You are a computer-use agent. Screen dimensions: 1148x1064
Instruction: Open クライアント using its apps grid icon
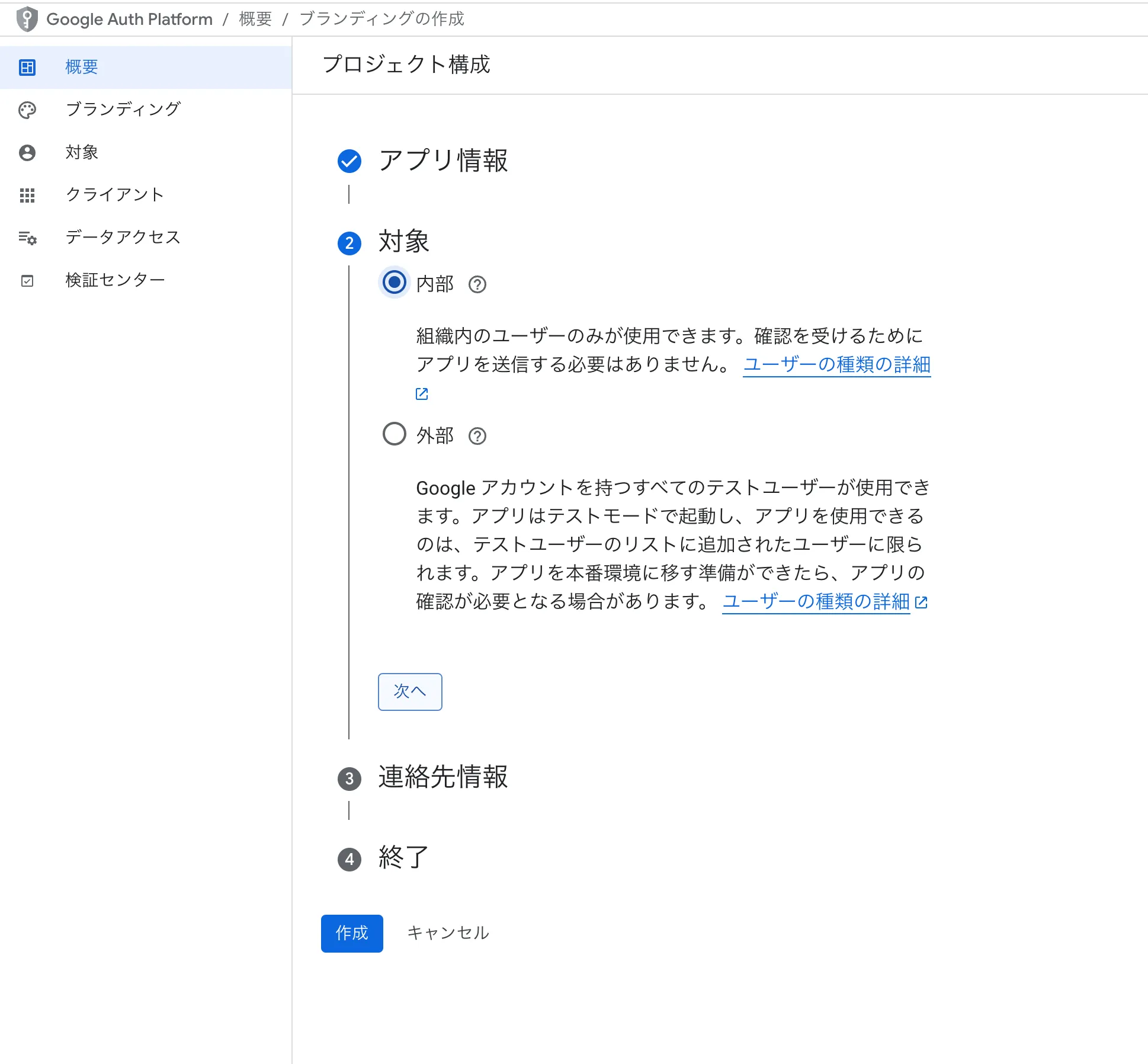coord(27,195)
